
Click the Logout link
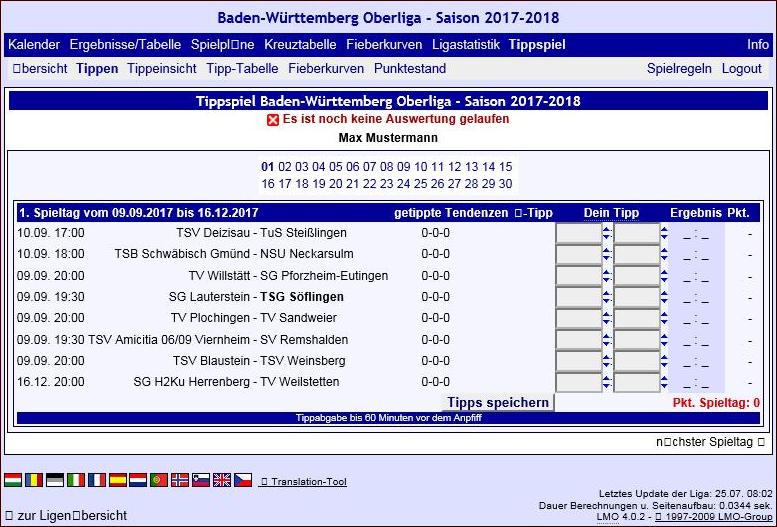tap(741, 69)
